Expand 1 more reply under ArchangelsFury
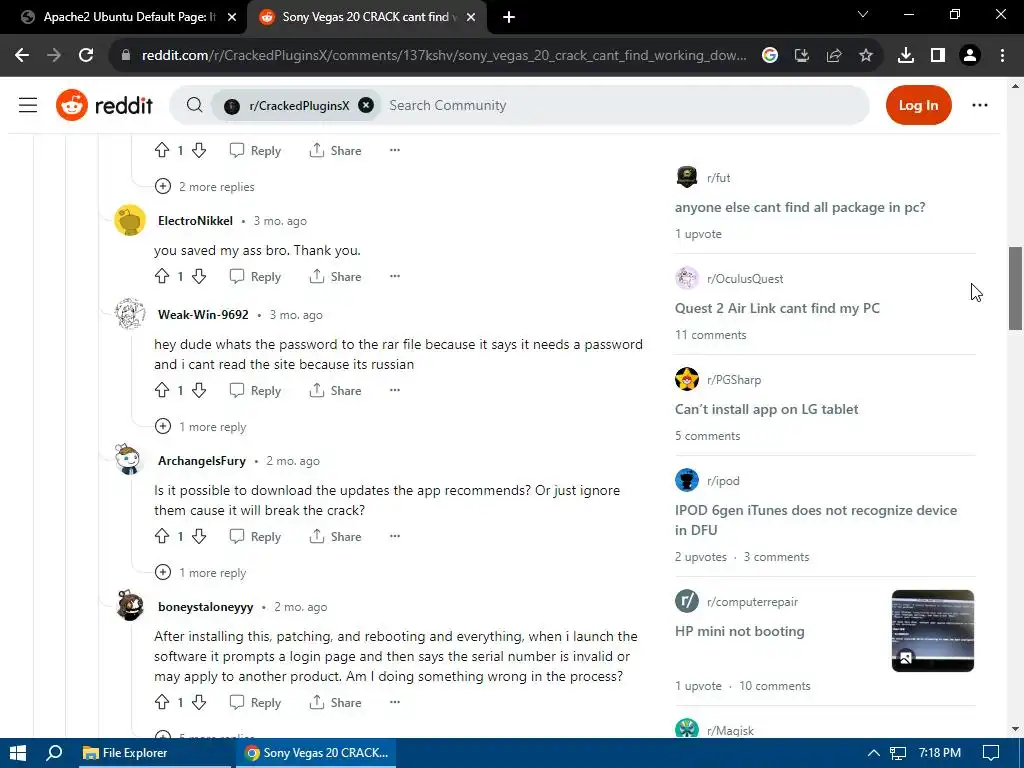The image size is (1024, 768). [x=200, y=573]
